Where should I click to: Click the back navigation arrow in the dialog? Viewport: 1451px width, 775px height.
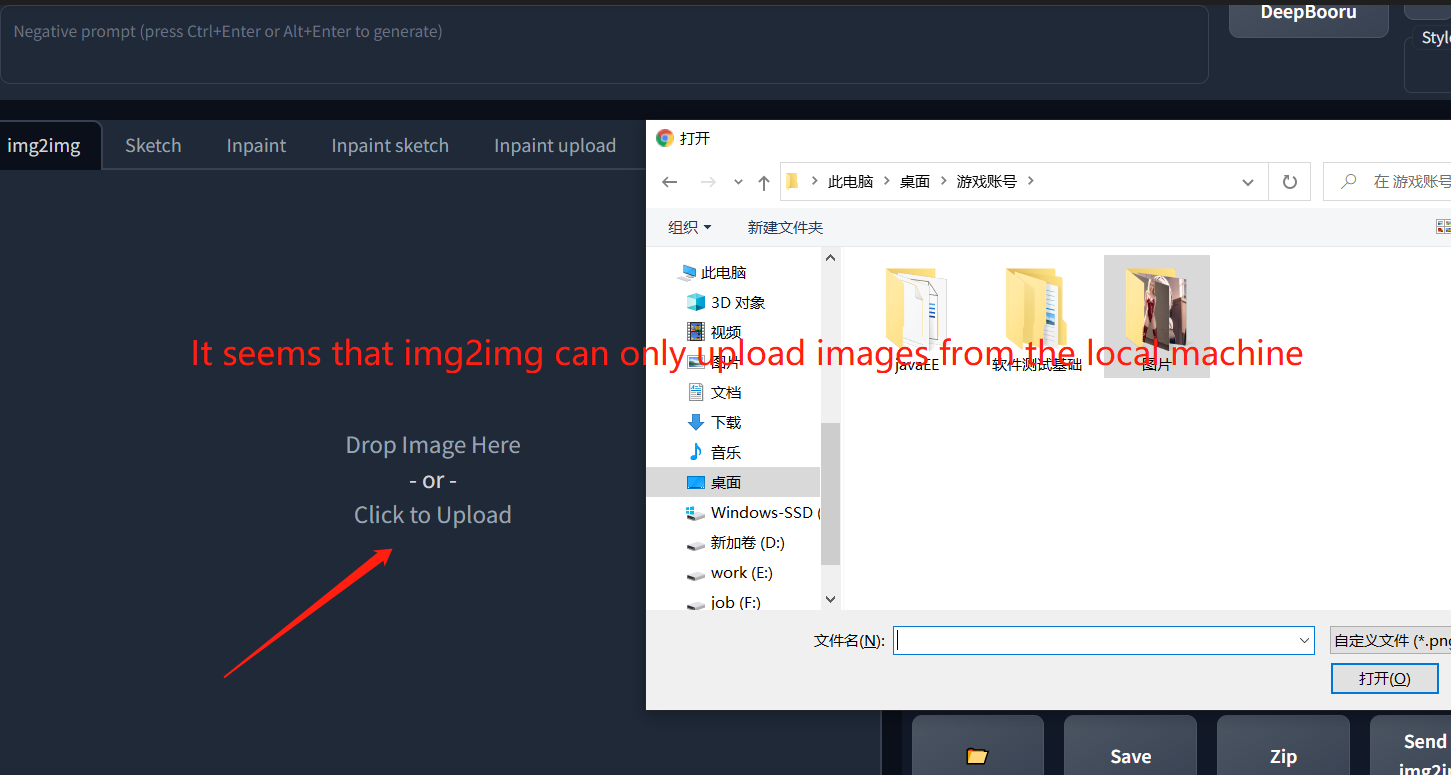tap(669, 181)
